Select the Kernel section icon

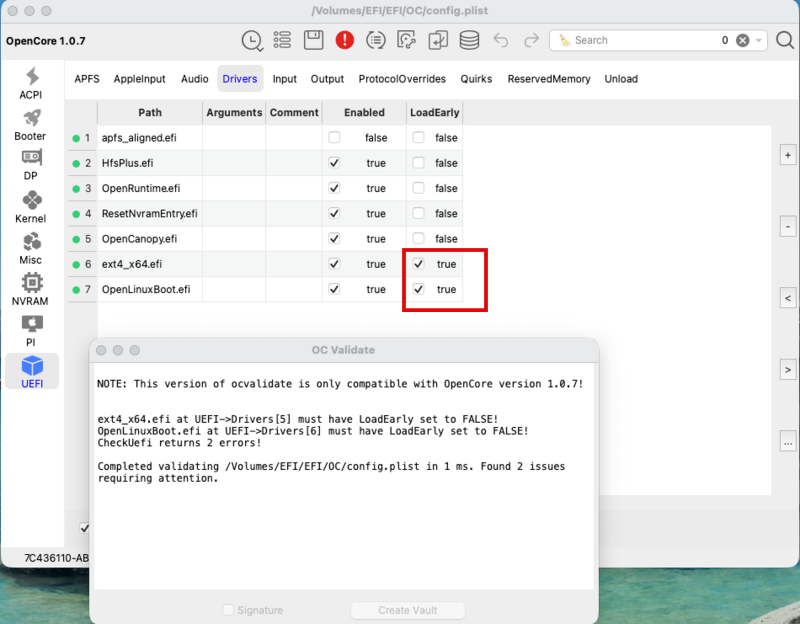point(31,207)
